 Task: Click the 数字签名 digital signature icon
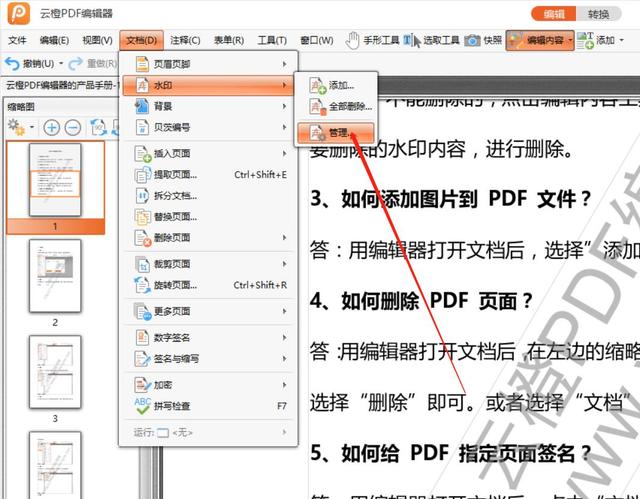[142, 337]
